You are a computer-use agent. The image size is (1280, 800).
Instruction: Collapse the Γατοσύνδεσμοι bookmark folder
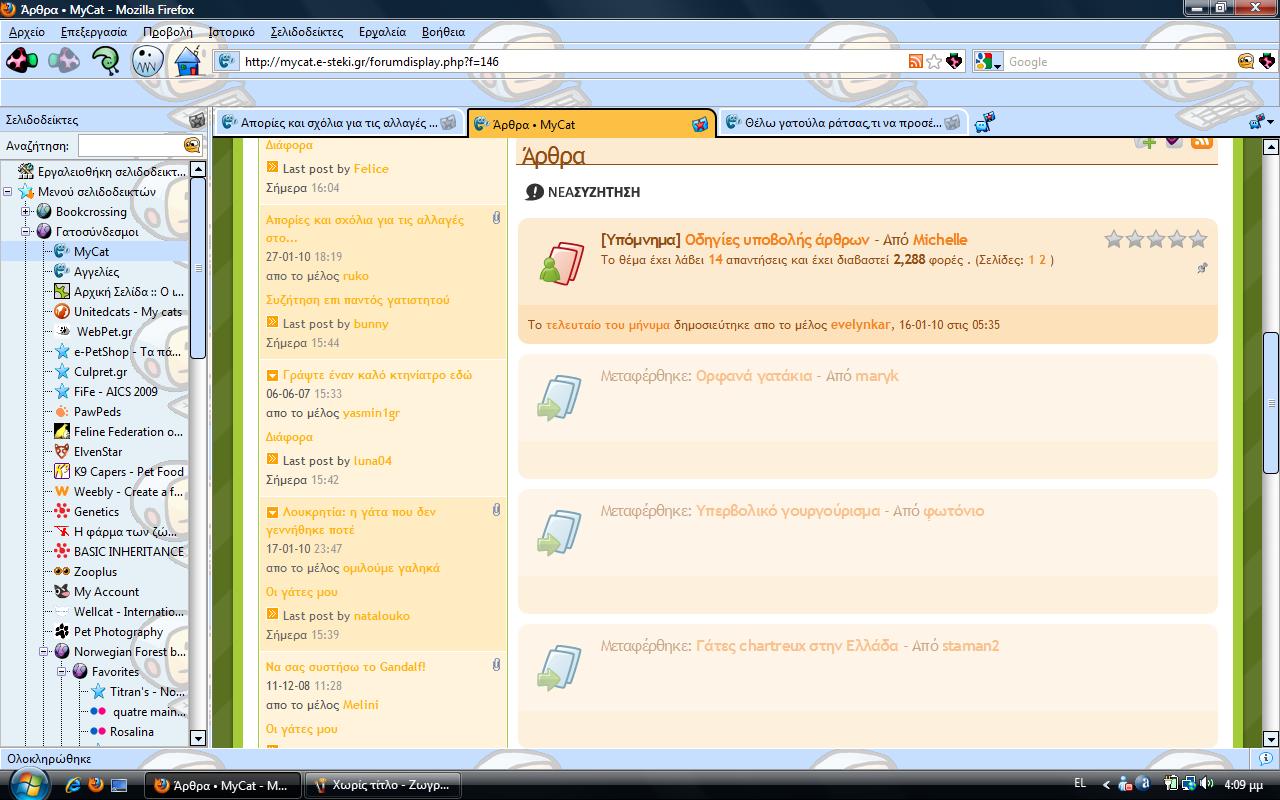[x=27, y=232]
